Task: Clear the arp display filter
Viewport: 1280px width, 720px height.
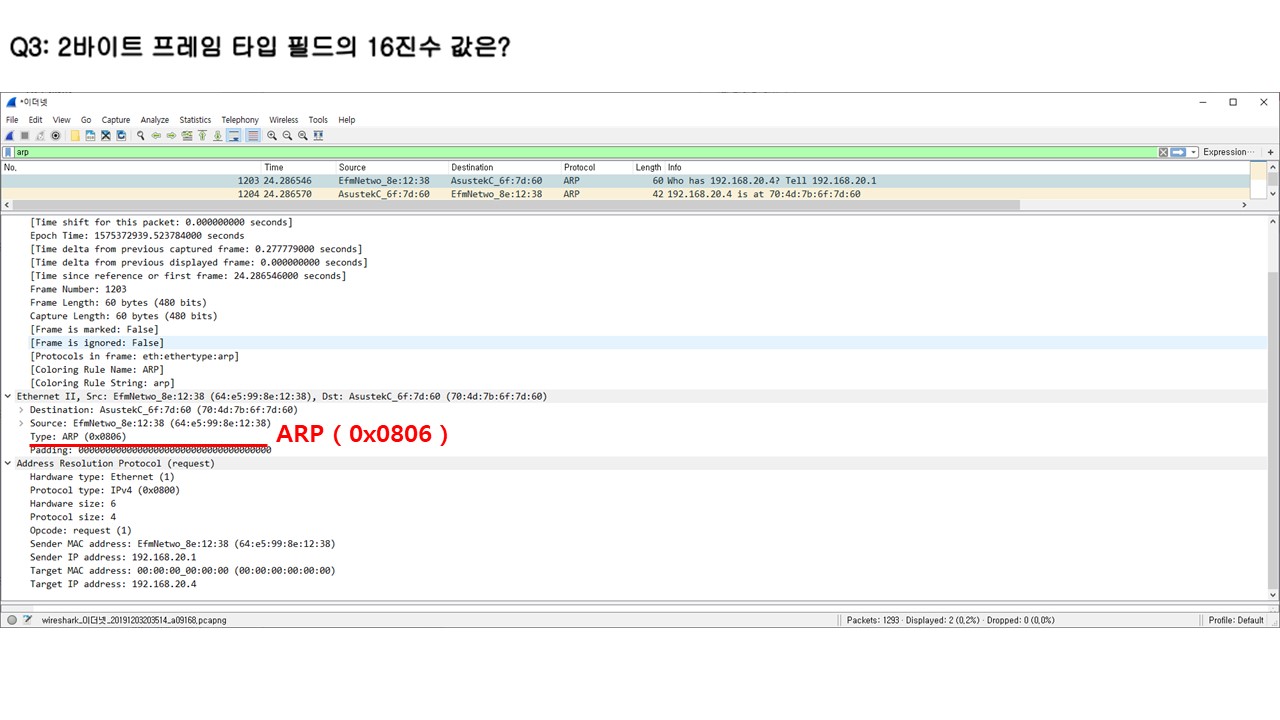Action: pos(1163,152)
